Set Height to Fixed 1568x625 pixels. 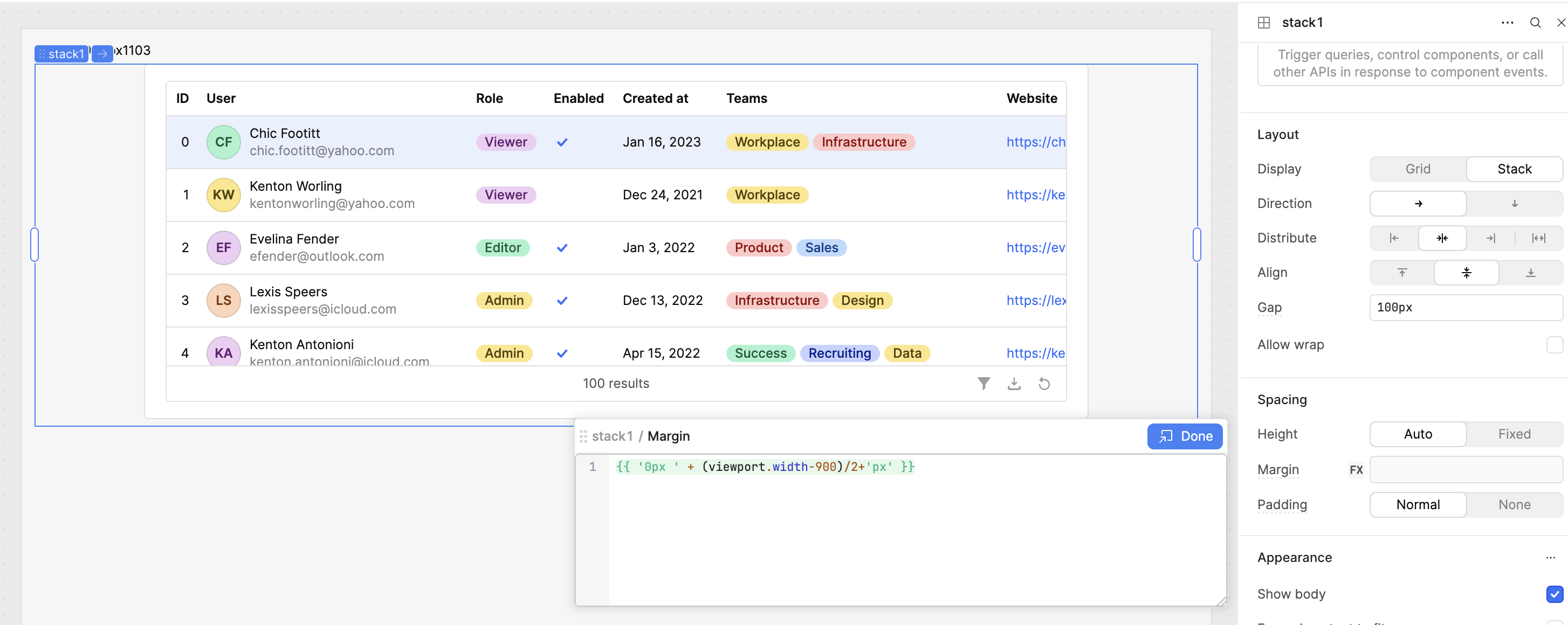click(x=1514, y=434)
